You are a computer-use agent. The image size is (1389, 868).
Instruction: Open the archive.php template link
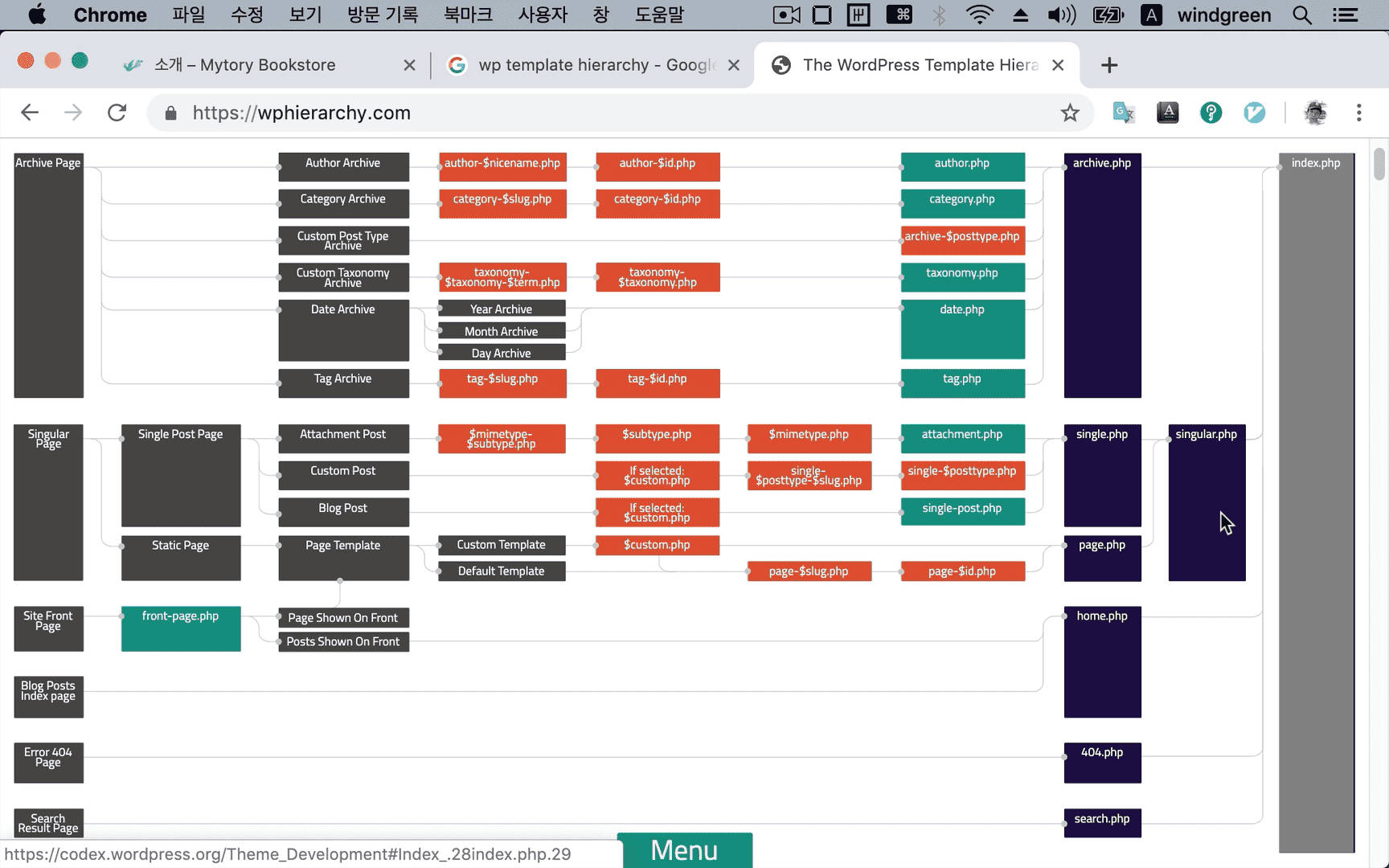1102,275
